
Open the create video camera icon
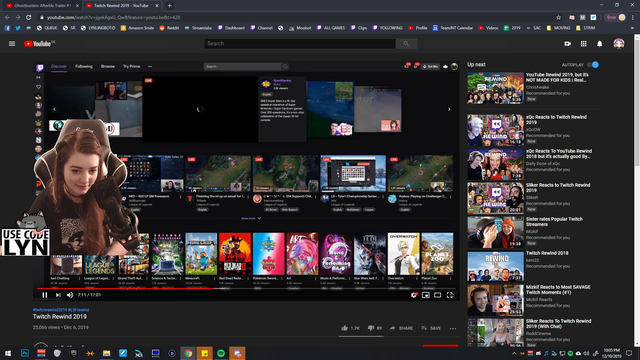click(x=568, y=44)
